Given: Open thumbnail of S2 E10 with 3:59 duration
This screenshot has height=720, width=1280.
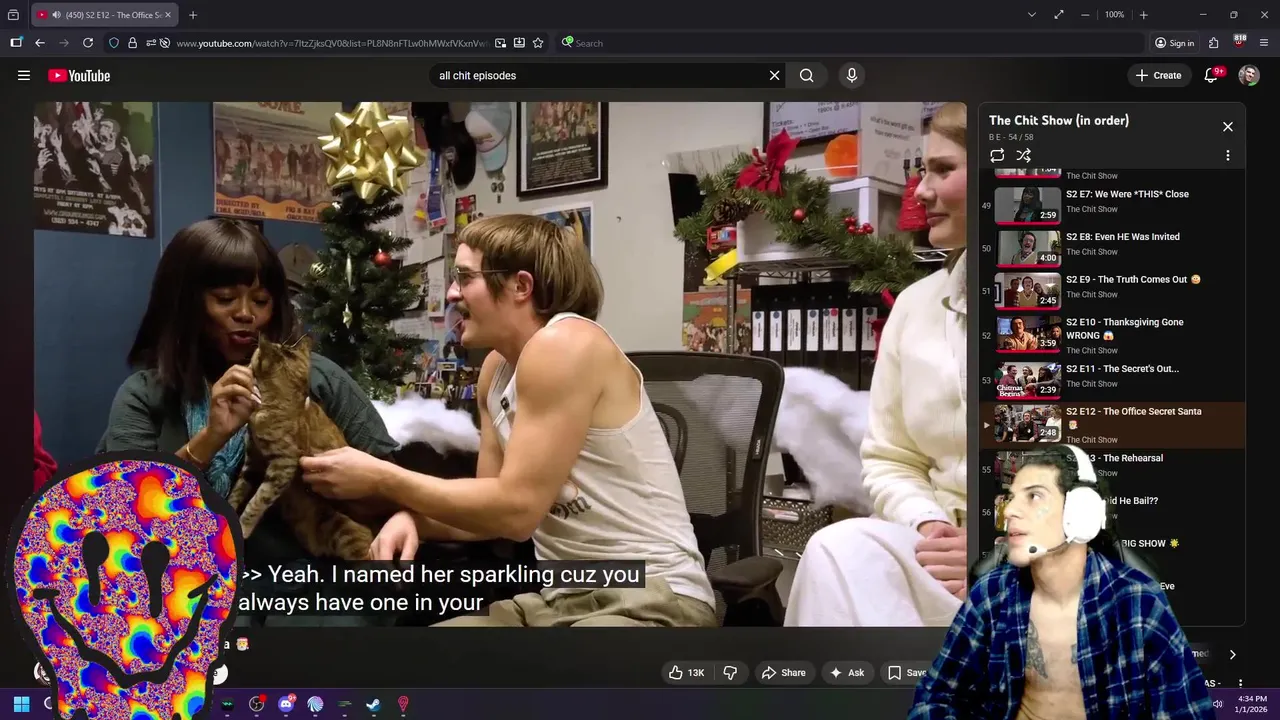Looking at the screenshot, I should pyautogui.click(x=1027, y=334).
